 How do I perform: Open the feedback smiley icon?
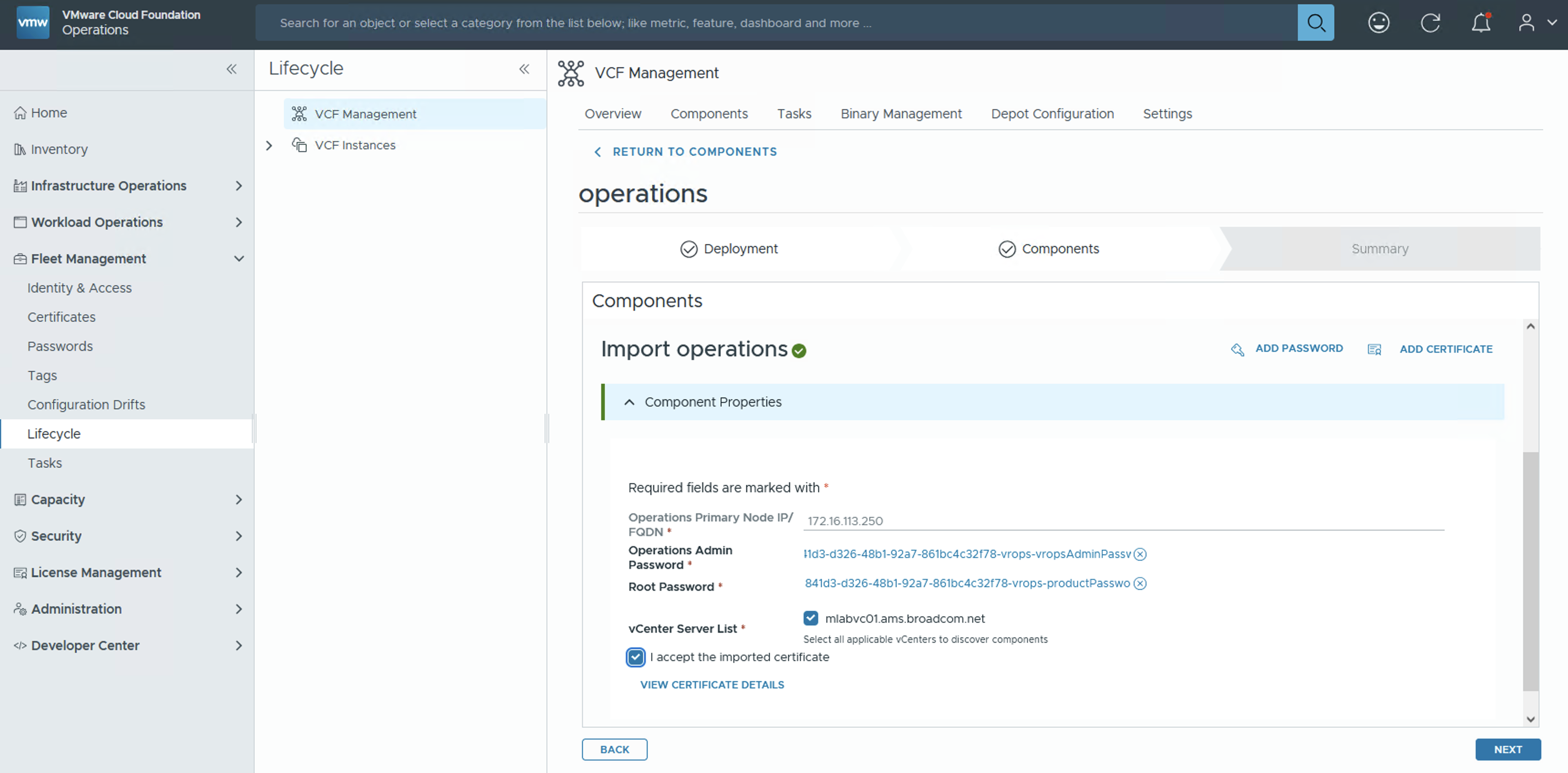[1378, 23]
